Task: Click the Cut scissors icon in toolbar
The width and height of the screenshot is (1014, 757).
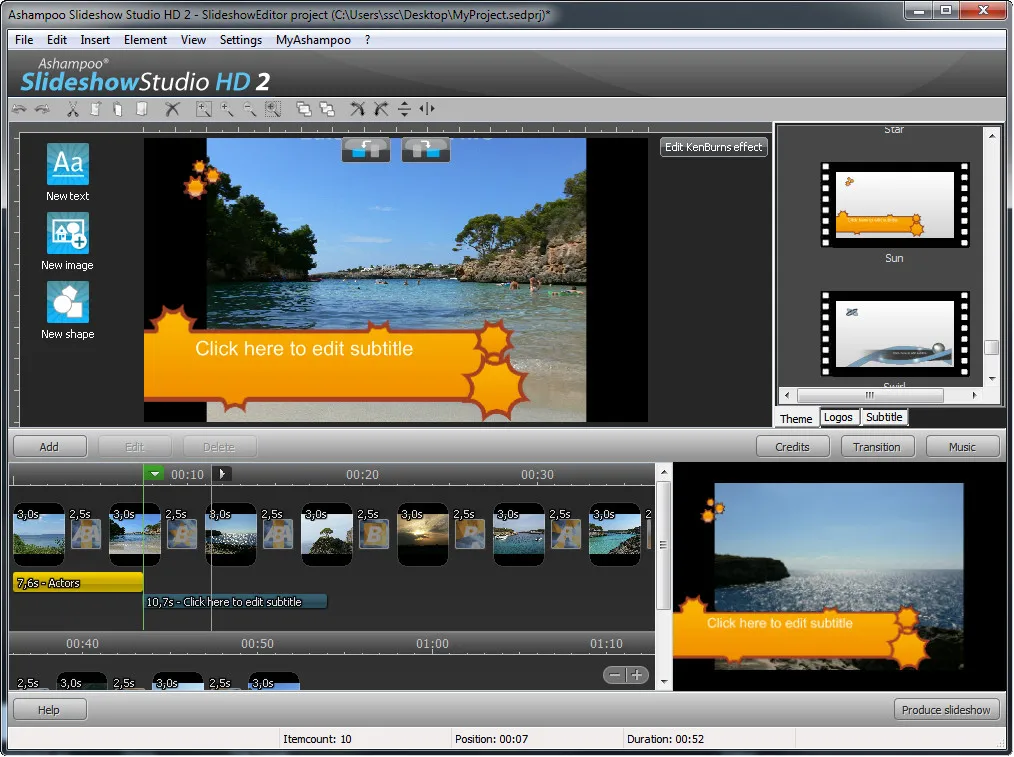Action: click(73, 109)
